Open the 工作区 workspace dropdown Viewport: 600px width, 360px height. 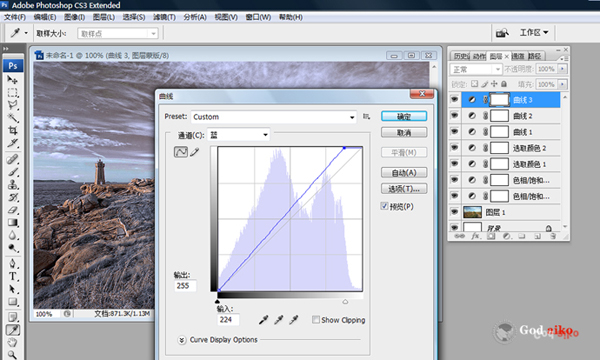pyautogui.click(x=533, y=33)
